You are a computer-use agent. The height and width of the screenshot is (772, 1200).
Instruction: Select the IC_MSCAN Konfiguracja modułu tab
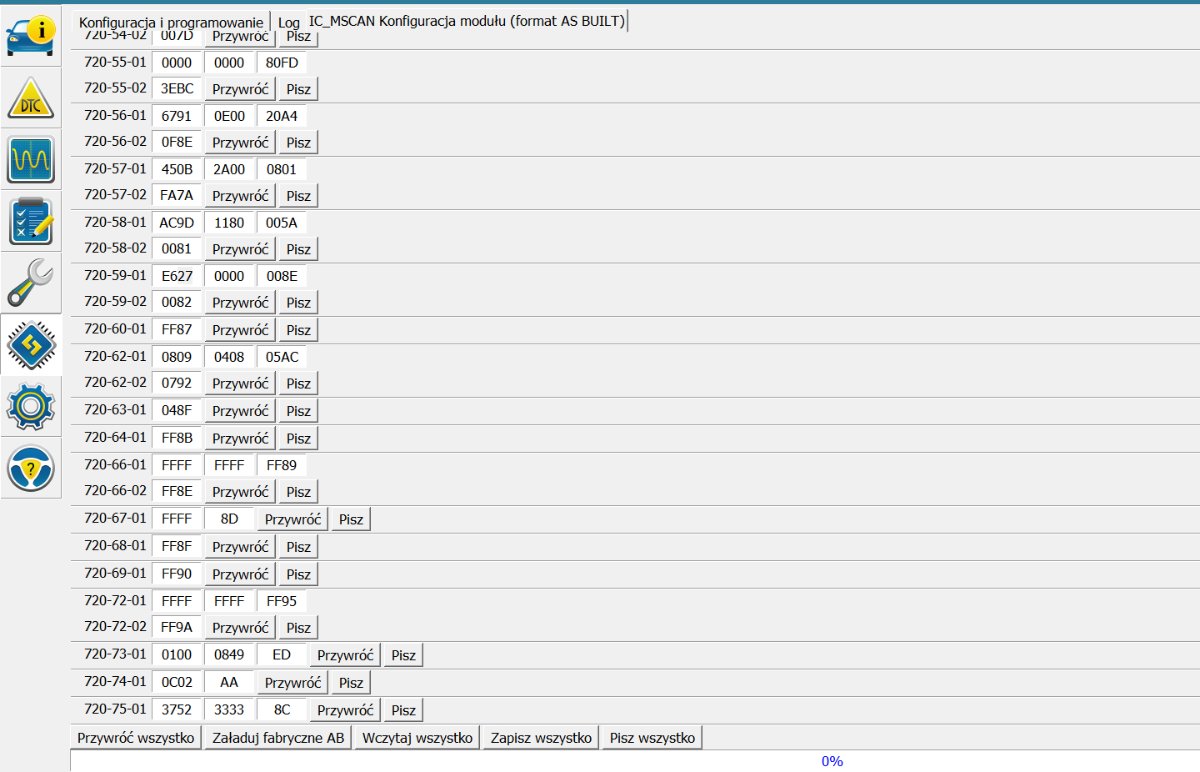[x=467, y=21]
